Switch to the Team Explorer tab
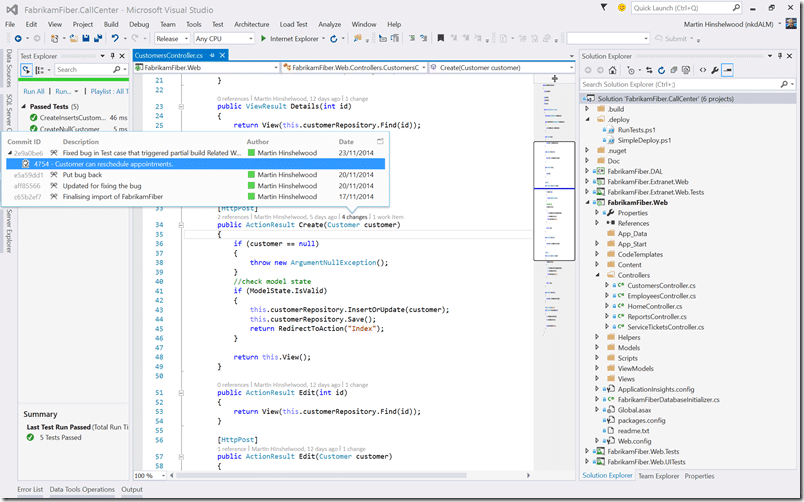The height and width of the screenshot is (502, 804). [x=658, y=476]
